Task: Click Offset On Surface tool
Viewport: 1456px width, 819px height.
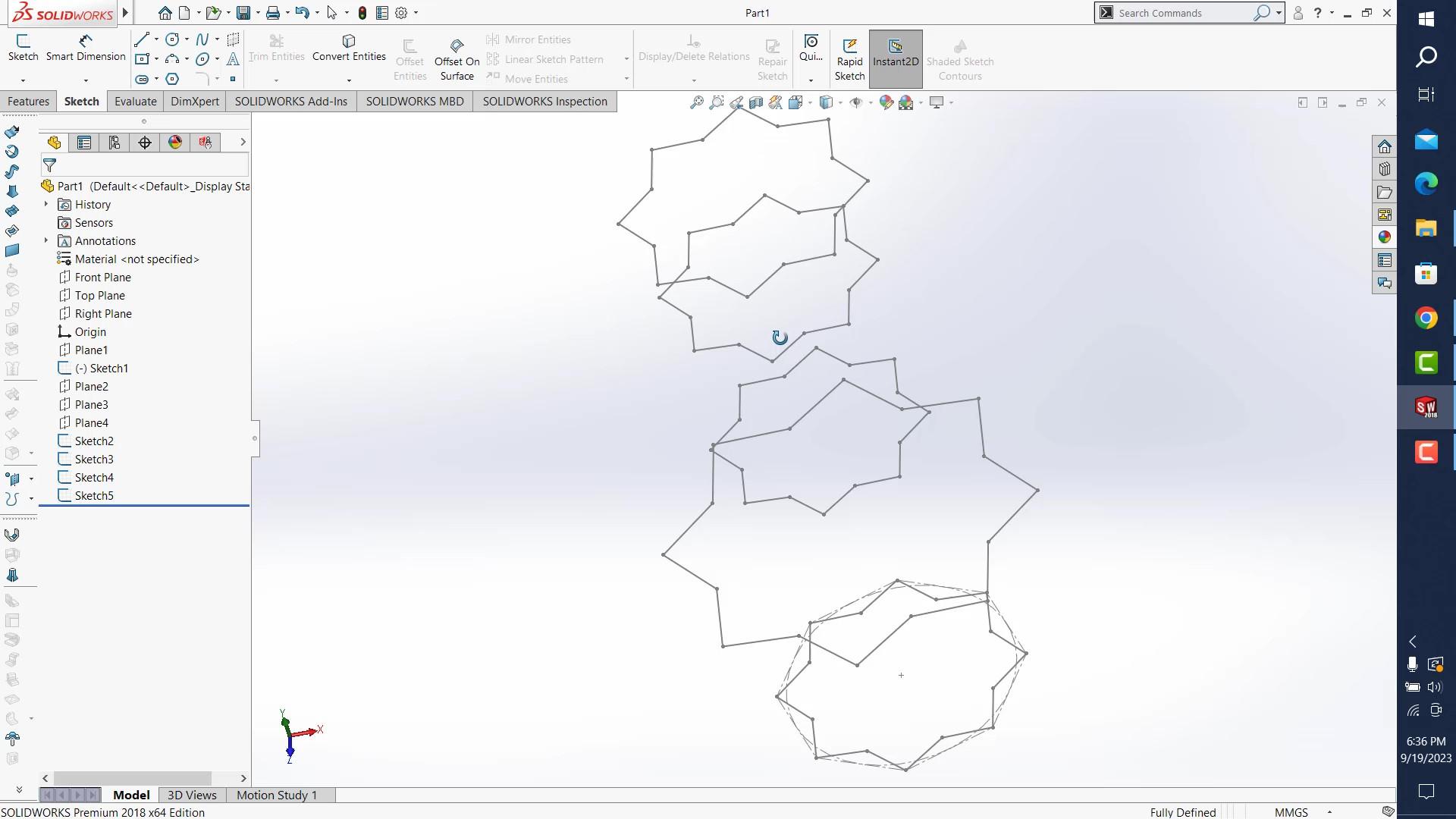Action: (457, 60)
